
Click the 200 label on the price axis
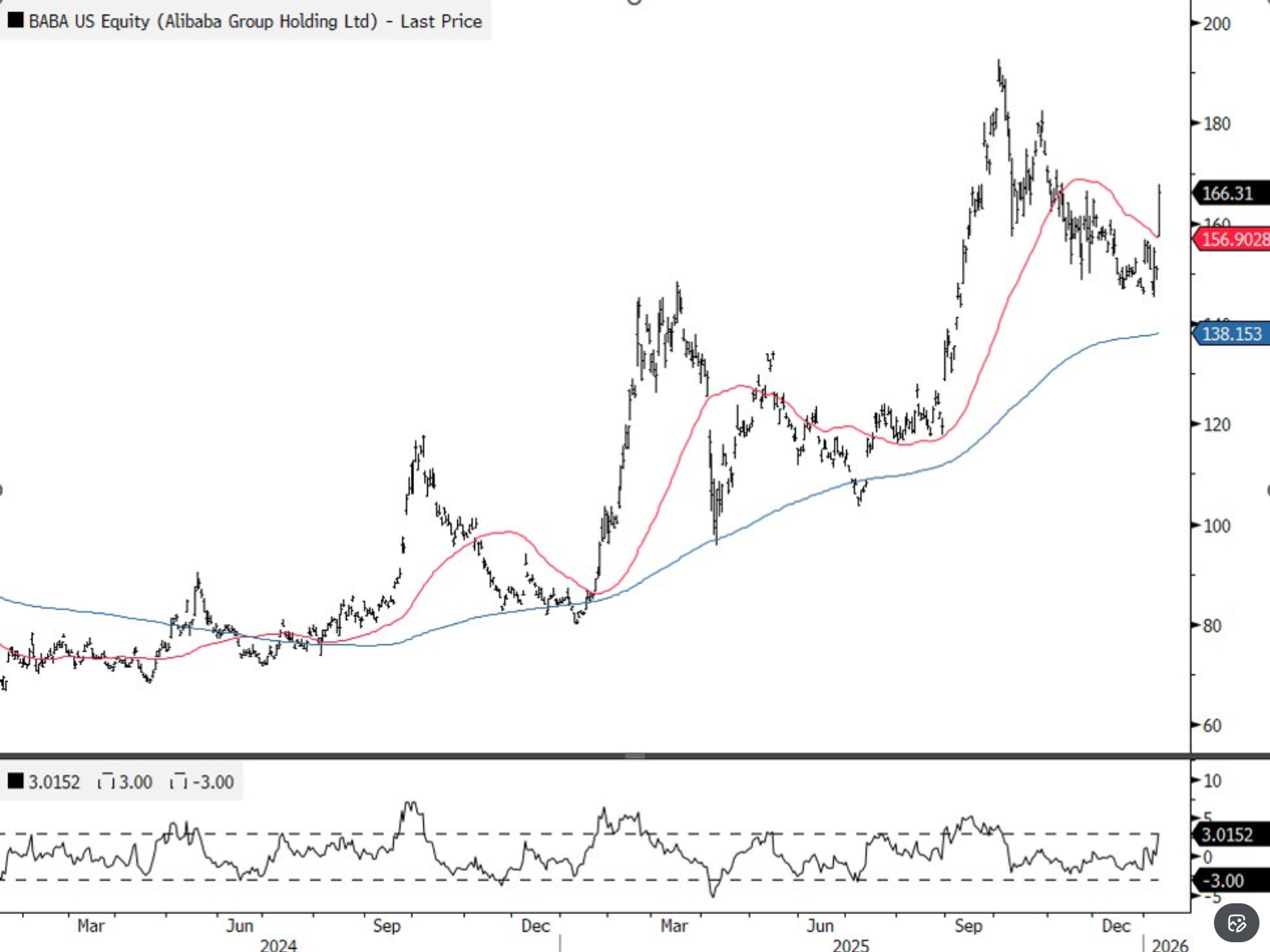coord(1216,24)
